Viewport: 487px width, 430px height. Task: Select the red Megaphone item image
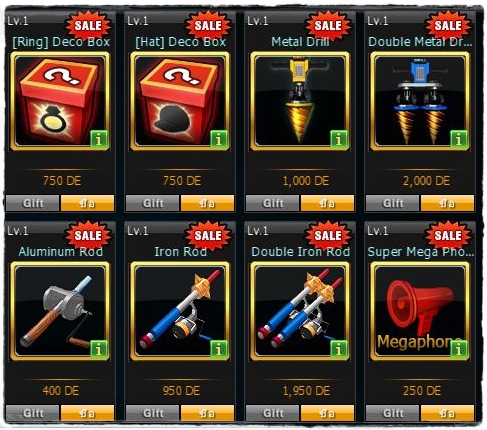click(420, 311)
